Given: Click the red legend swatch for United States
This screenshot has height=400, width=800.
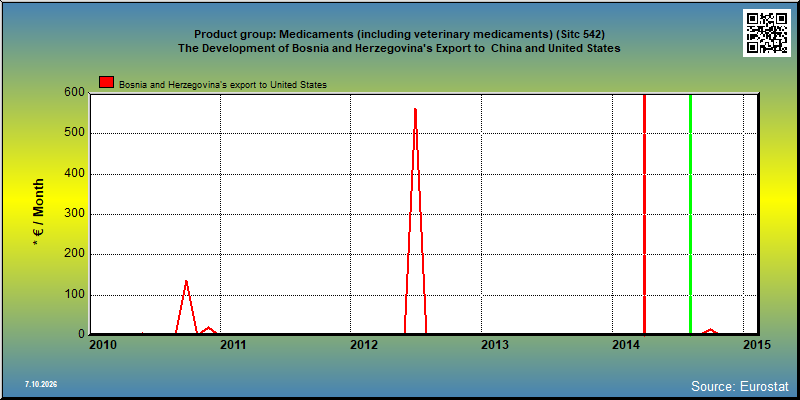Looking at the screenshot, I should click(107, 82).
